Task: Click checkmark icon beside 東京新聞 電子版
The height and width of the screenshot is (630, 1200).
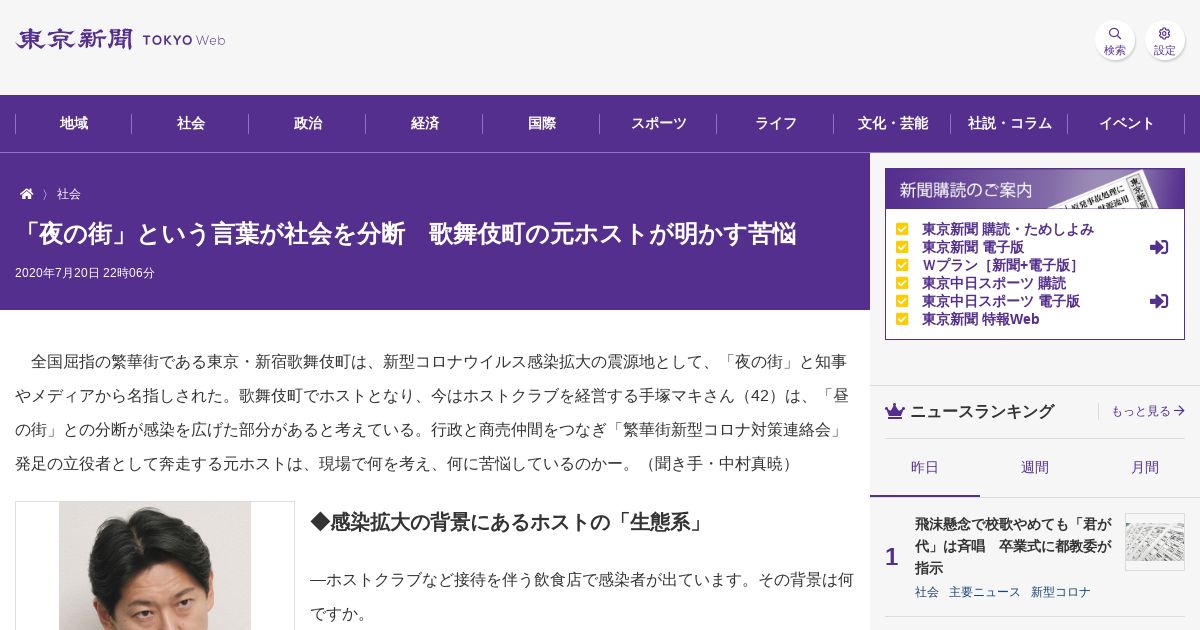Action: click(x=902, y=247)
